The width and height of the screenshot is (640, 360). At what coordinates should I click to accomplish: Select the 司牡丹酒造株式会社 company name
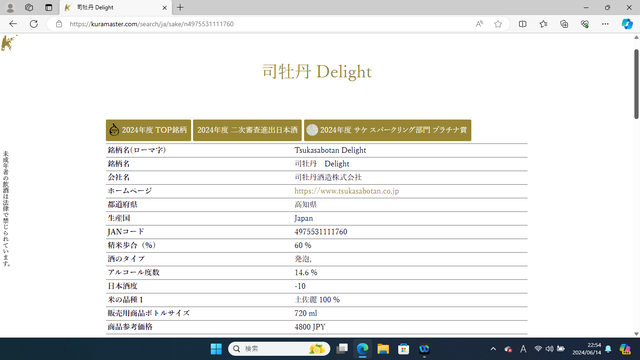[x=328, y=177]
